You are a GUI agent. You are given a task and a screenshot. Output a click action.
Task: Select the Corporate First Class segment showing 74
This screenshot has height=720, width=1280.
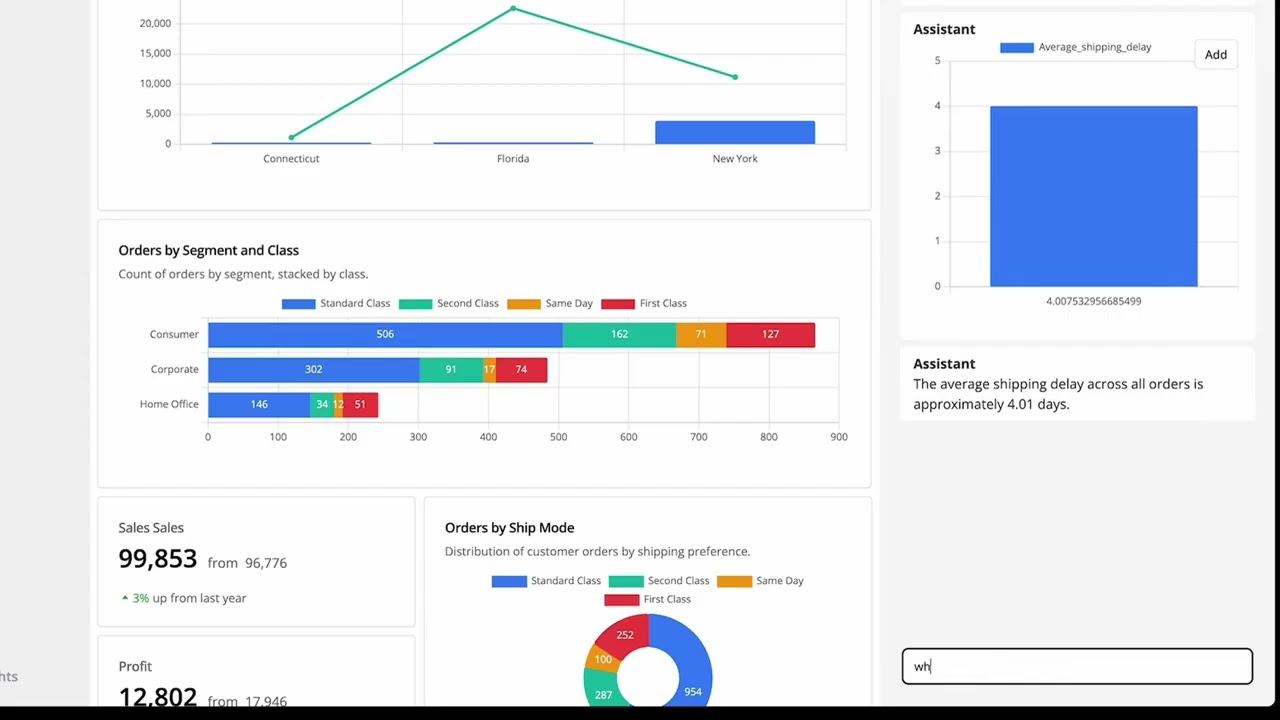point(521,370)
